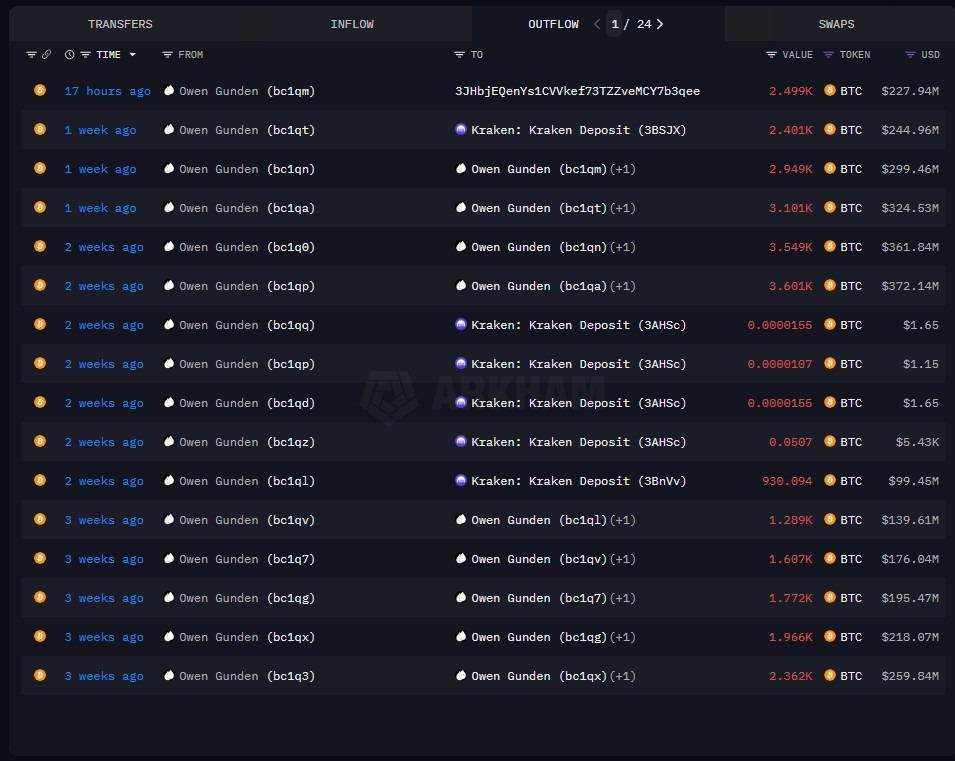Open the USD column filter
This screenshot has height=761, width=955.
pos(910,55)
